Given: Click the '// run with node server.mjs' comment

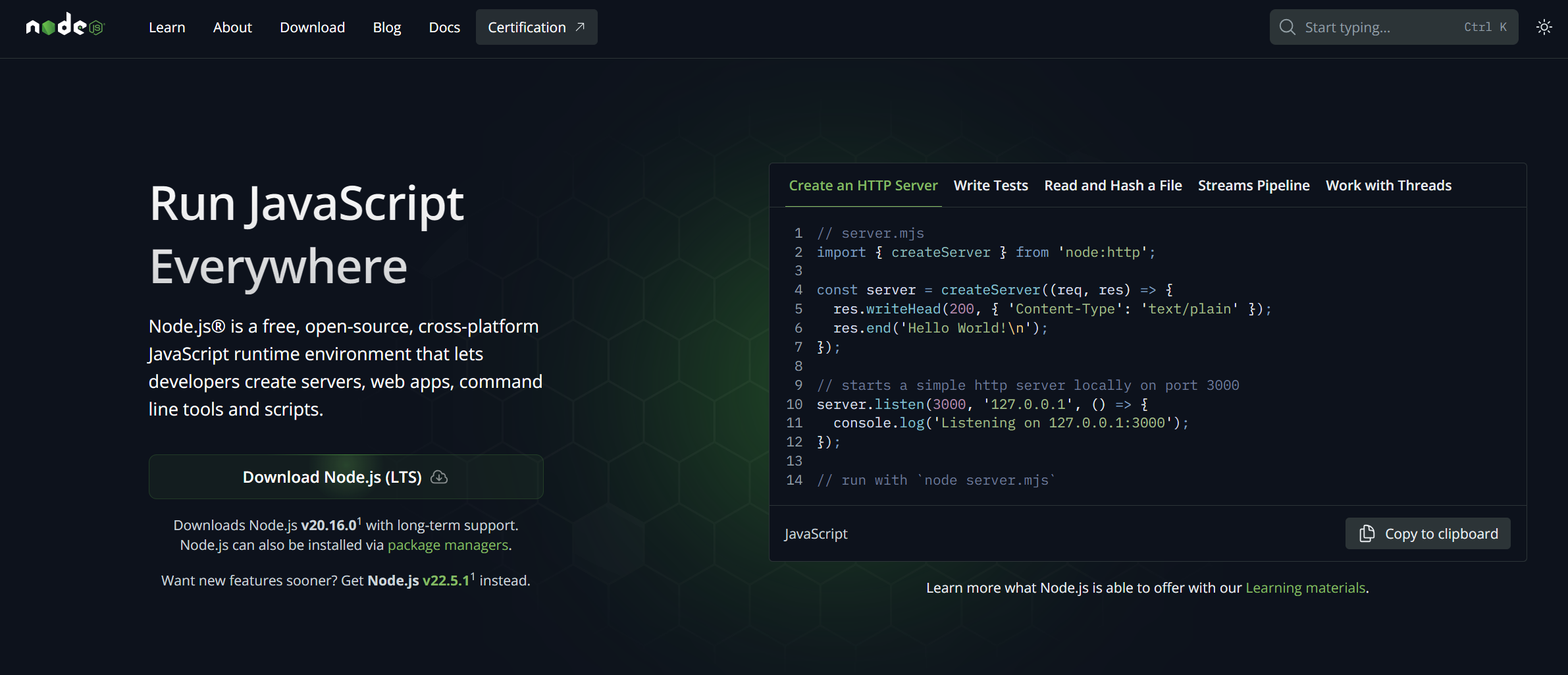Looking at the screenshot, I should 936,481.
